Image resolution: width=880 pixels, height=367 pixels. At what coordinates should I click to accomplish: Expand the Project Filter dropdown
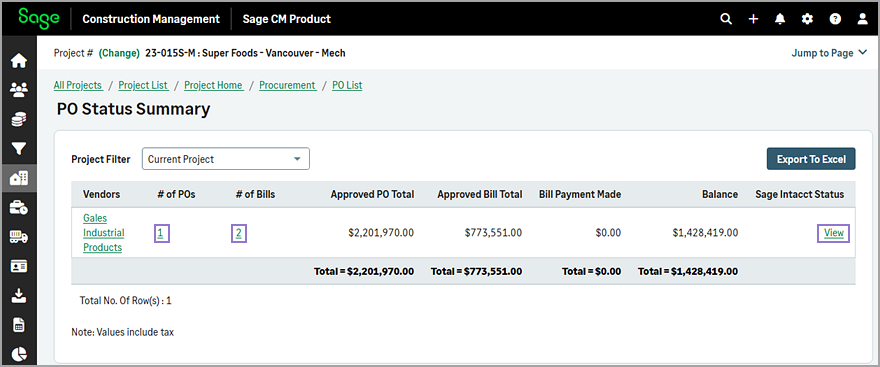(226, 159)
